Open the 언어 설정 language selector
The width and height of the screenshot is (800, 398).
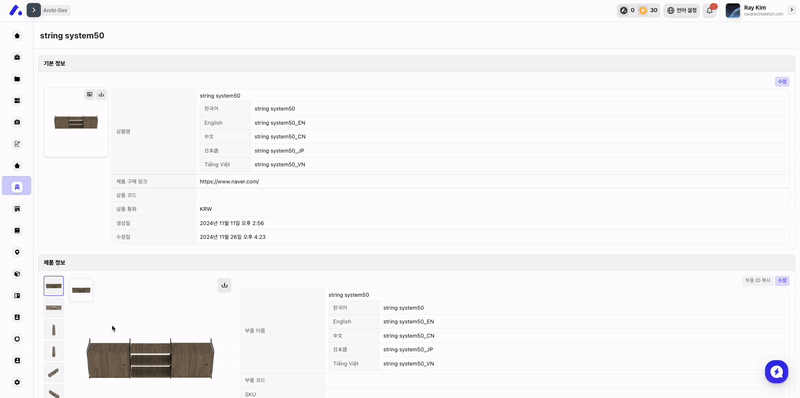pyautogui.click(x=681, y=10)
